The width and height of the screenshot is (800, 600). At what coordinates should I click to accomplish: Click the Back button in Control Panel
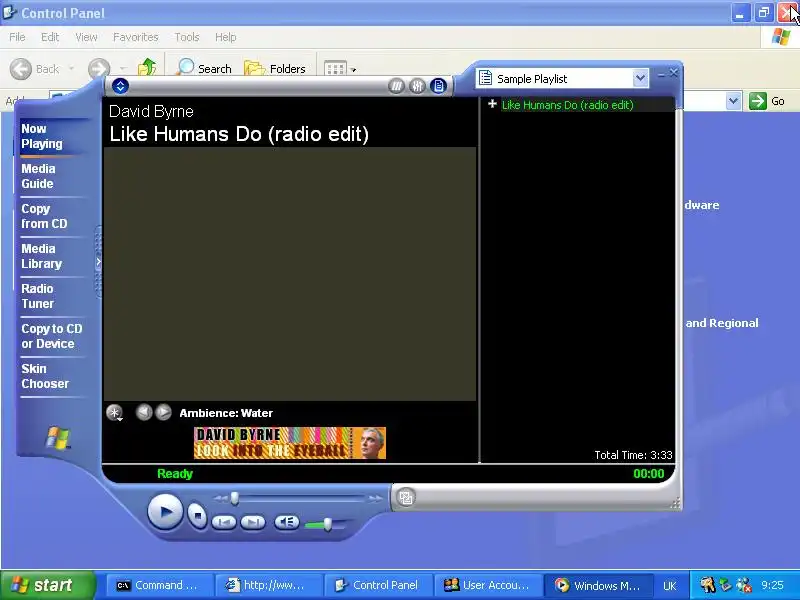[x=35, y=69]
